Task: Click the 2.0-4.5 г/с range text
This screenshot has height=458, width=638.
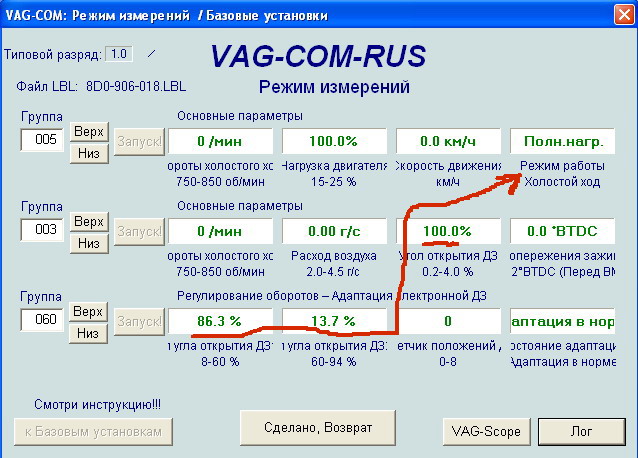Action: 333,272
